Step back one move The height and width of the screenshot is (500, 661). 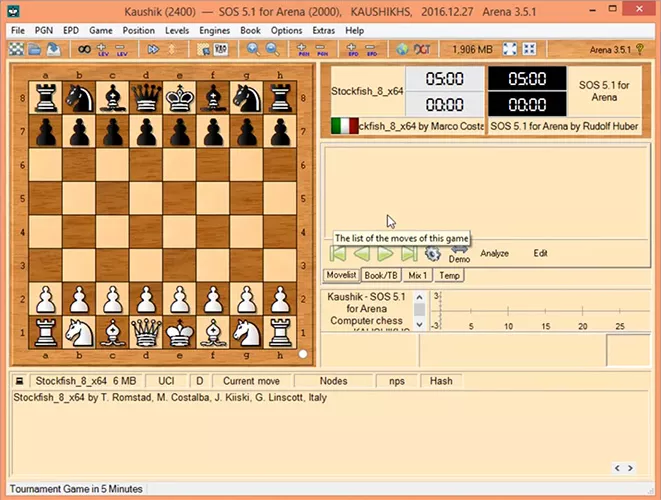click(362, 253)
